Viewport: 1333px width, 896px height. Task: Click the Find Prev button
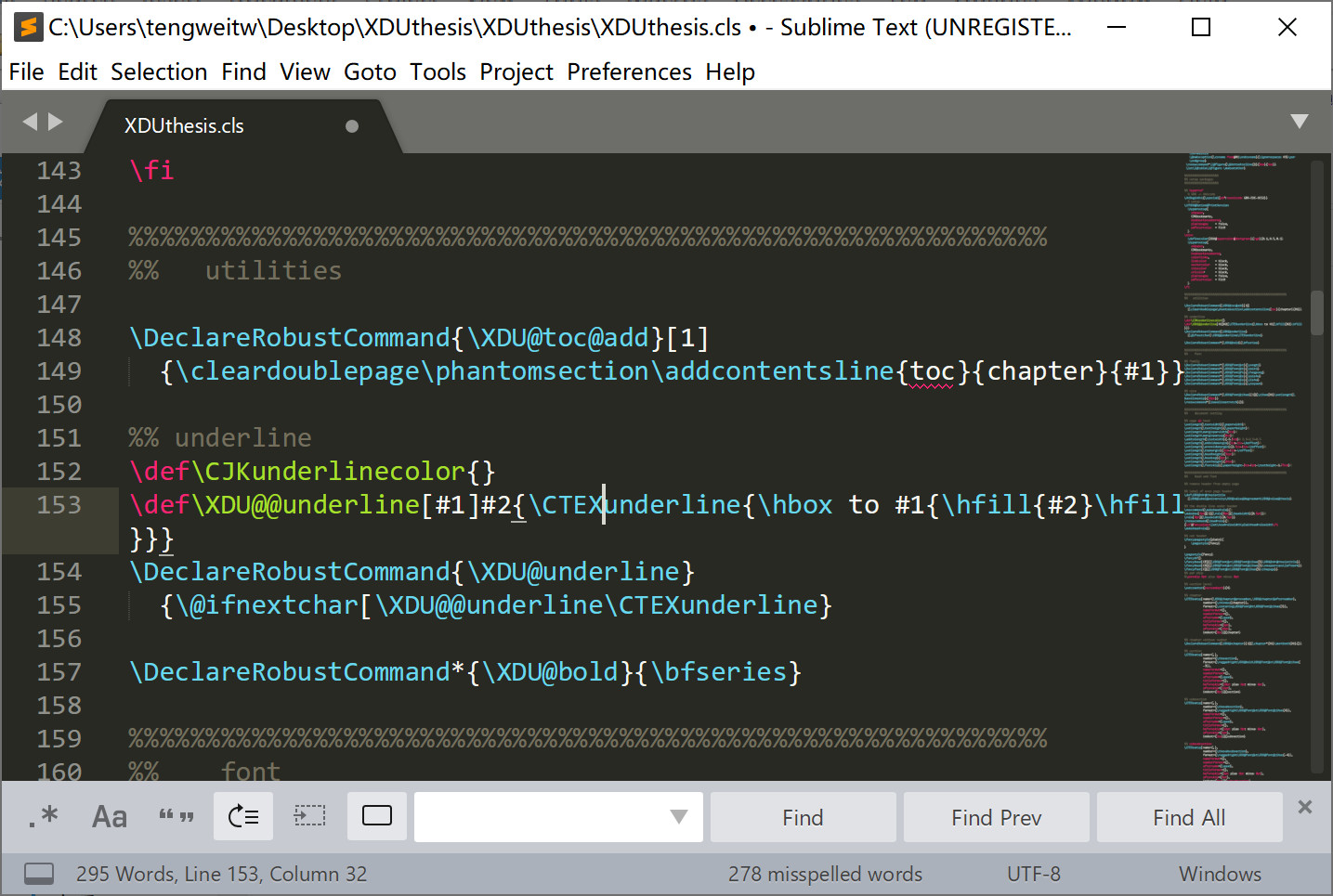click(996, 817)
